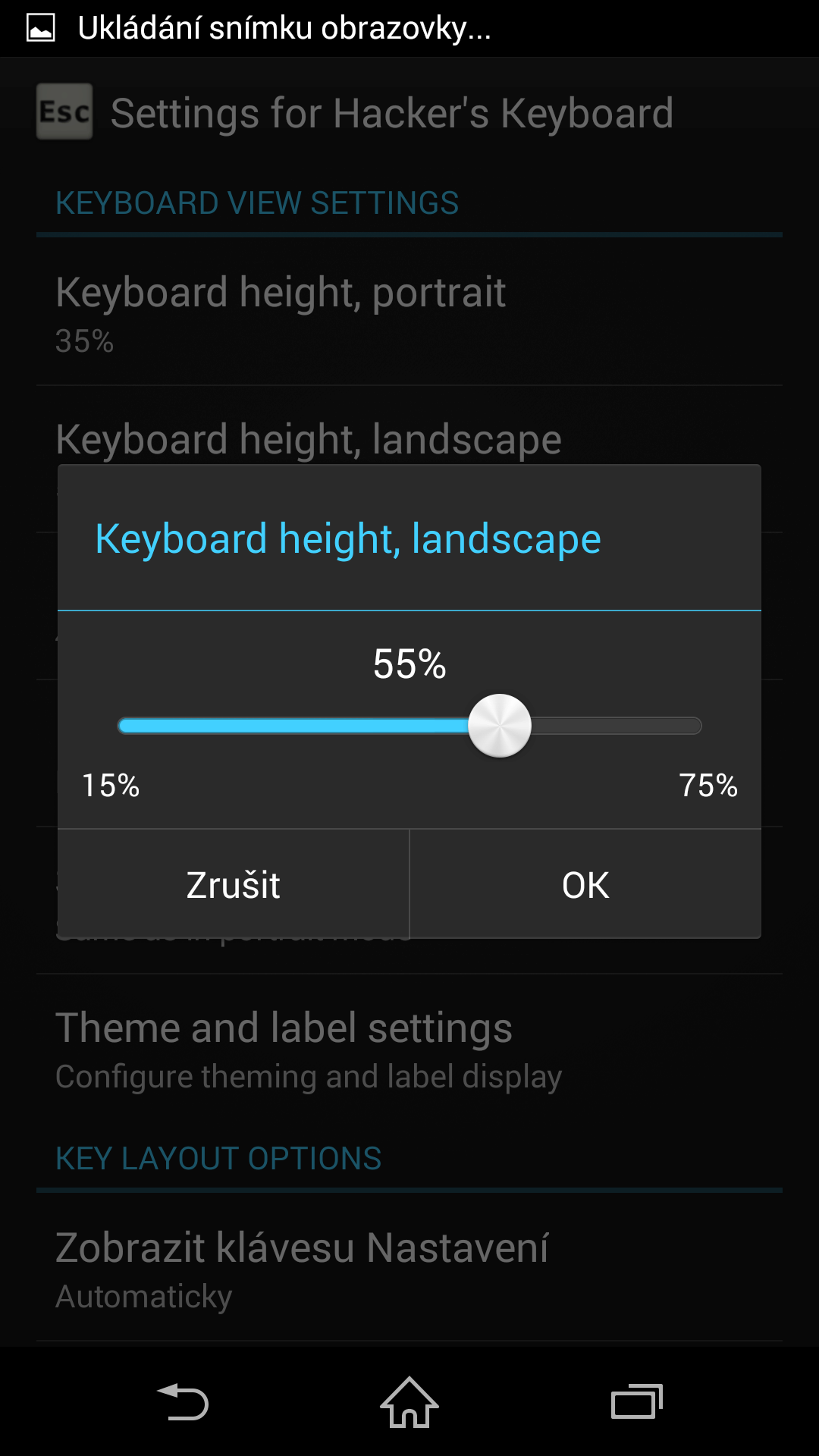
Task: Tap screenshot saving notification icon in status bar
Action: point(41,28)
